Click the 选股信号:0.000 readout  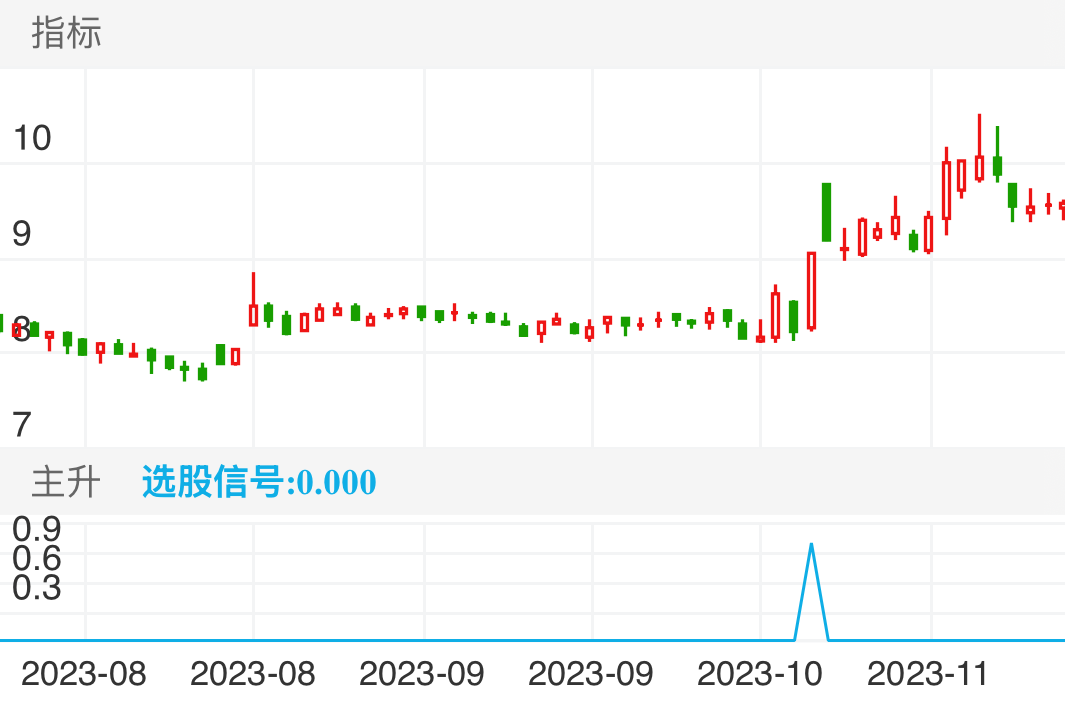pos(259,482)
